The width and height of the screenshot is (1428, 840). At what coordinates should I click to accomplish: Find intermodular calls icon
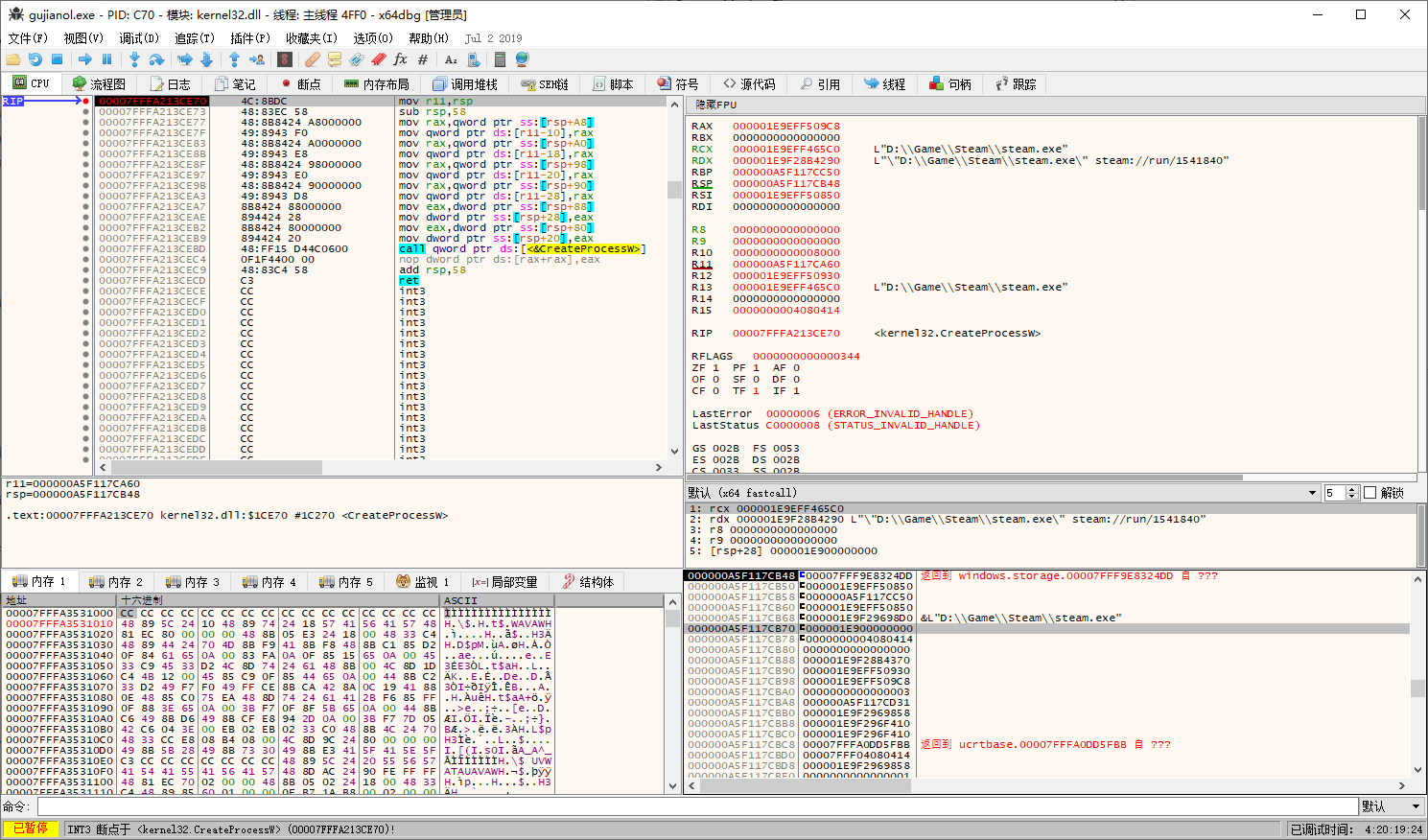(473, 59)
